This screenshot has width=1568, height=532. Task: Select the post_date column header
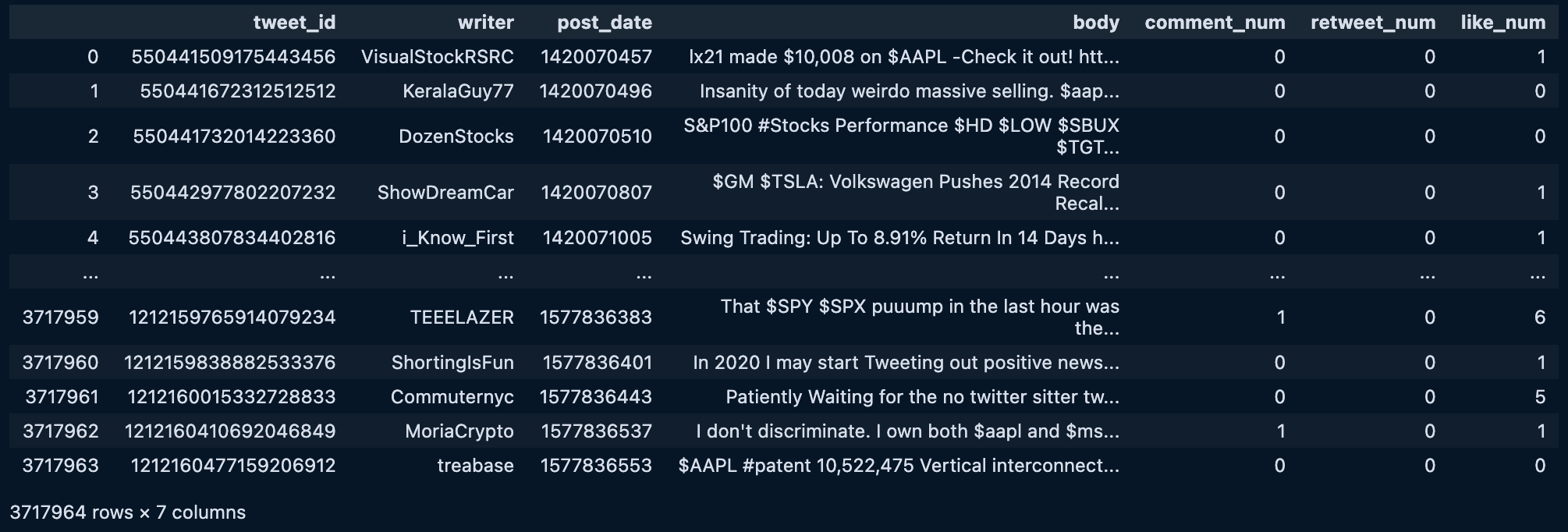click(x=604, y=23)
